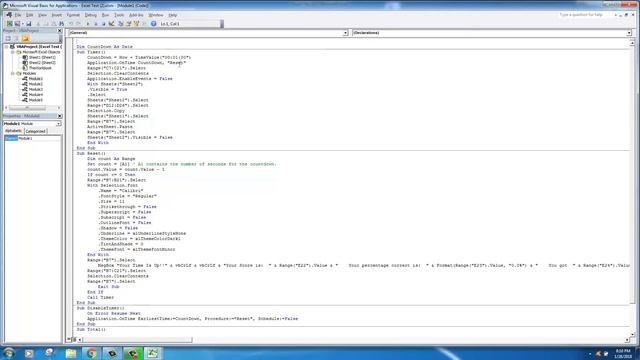Open the Run menu

pos(105,15)
